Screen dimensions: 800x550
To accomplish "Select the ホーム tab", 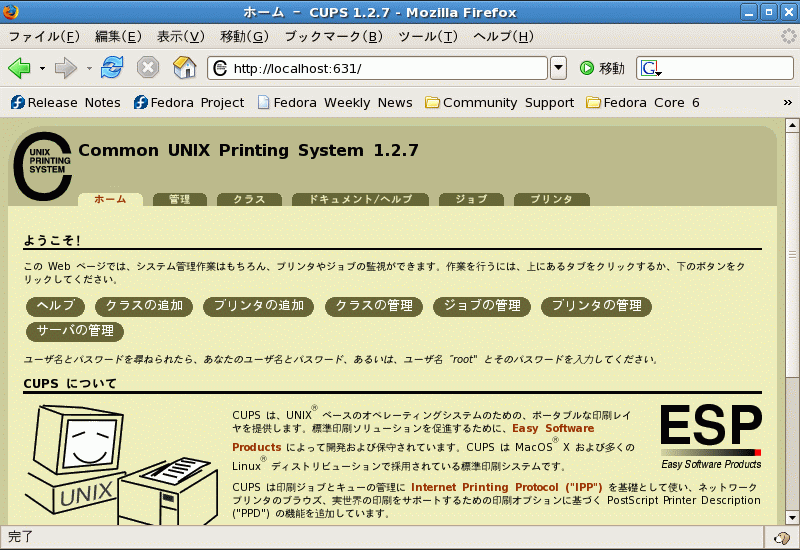I will [110, 199].
